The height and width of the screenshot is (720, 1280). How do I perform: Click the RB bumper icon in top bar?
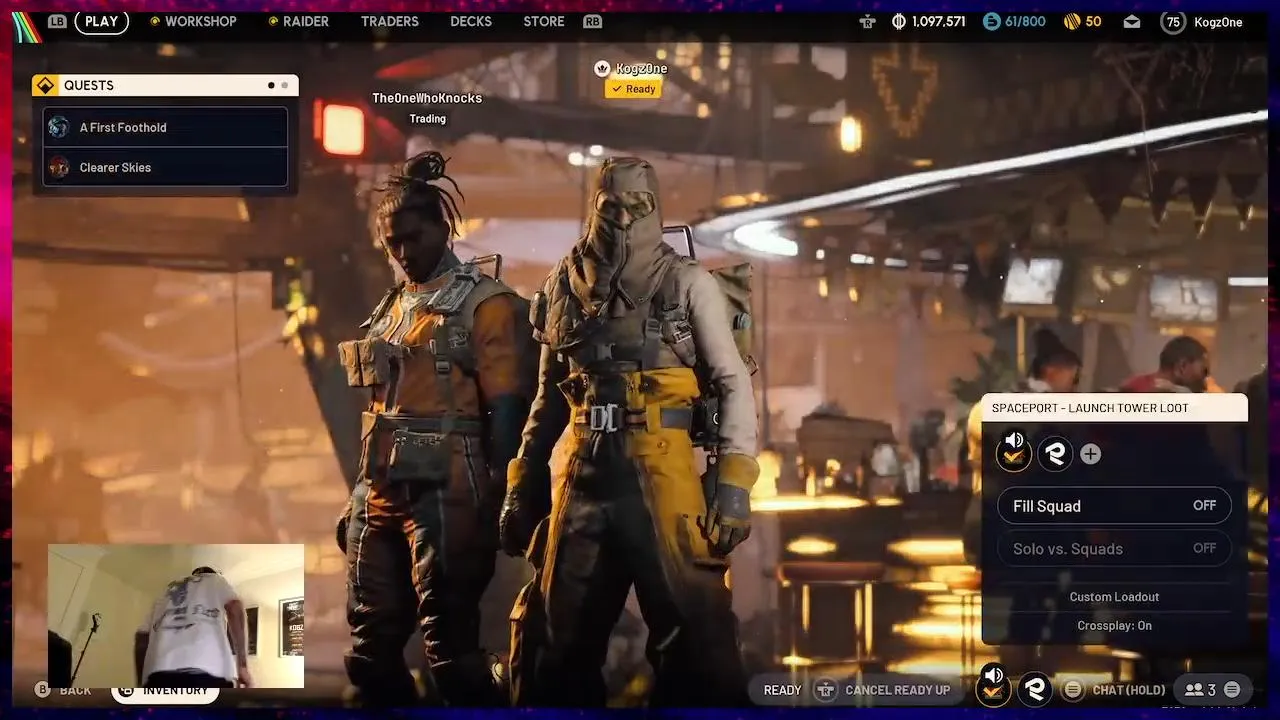[x=592, y=21]
